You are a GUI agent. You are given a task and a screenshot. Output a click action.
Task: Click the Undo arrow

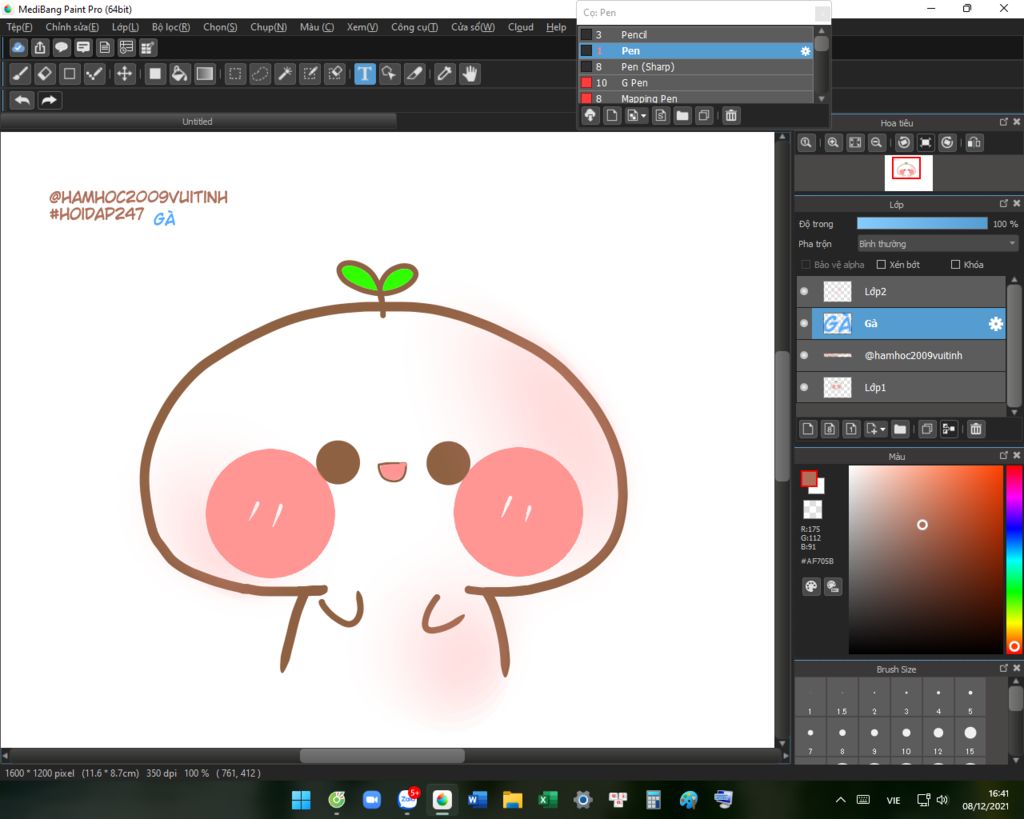pyautogui.click(x=22, y=101)
